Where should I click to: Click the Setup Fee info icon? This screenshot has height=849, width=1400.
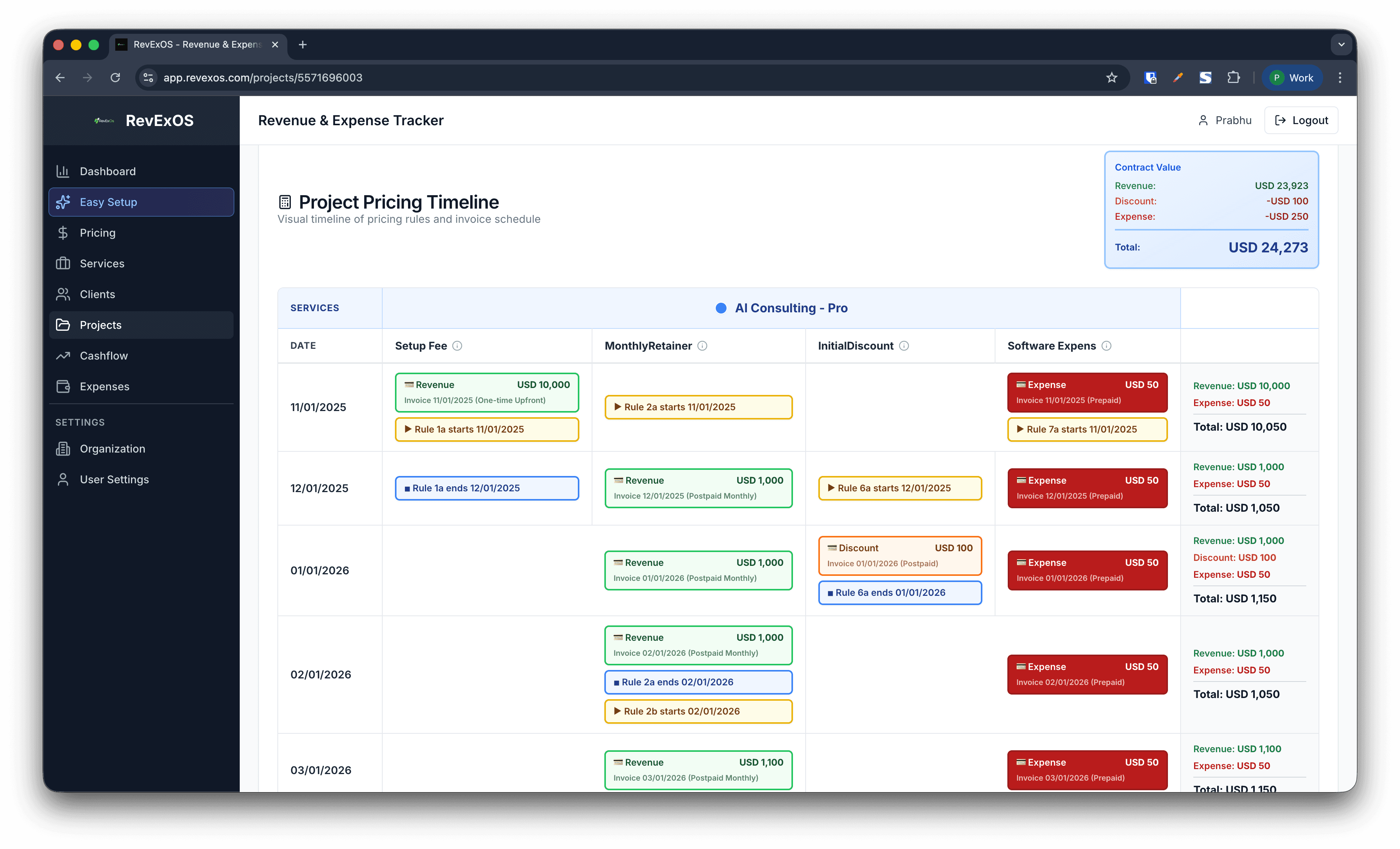click(457, 345)
